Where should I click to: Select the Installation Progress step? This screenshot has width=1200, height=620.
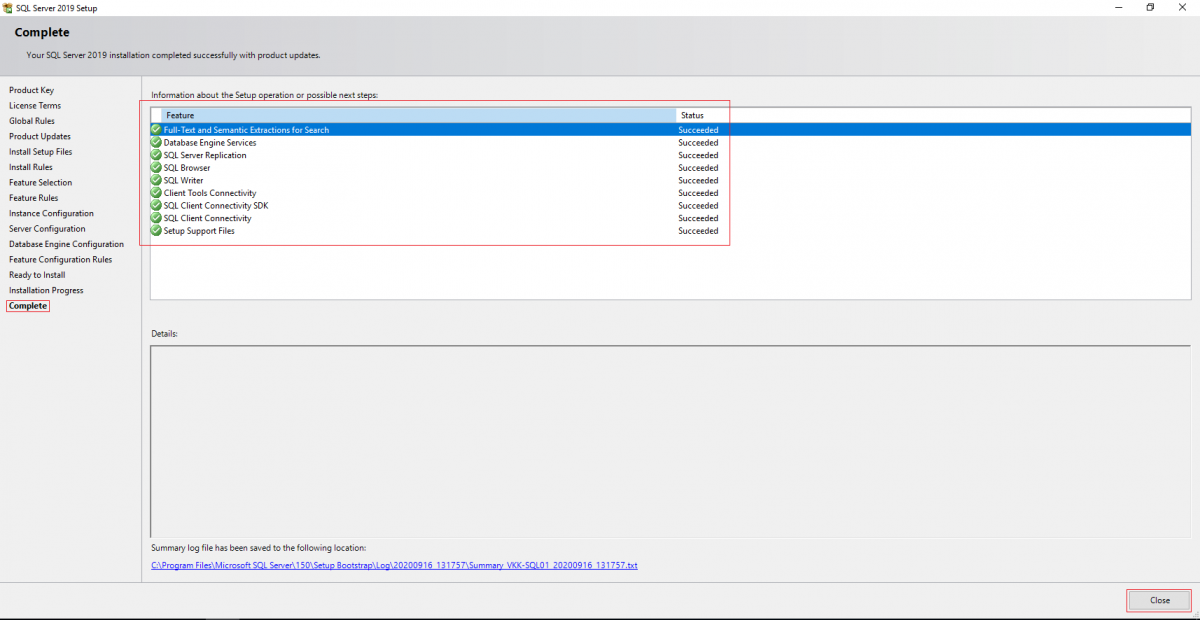tap(46, 290)
